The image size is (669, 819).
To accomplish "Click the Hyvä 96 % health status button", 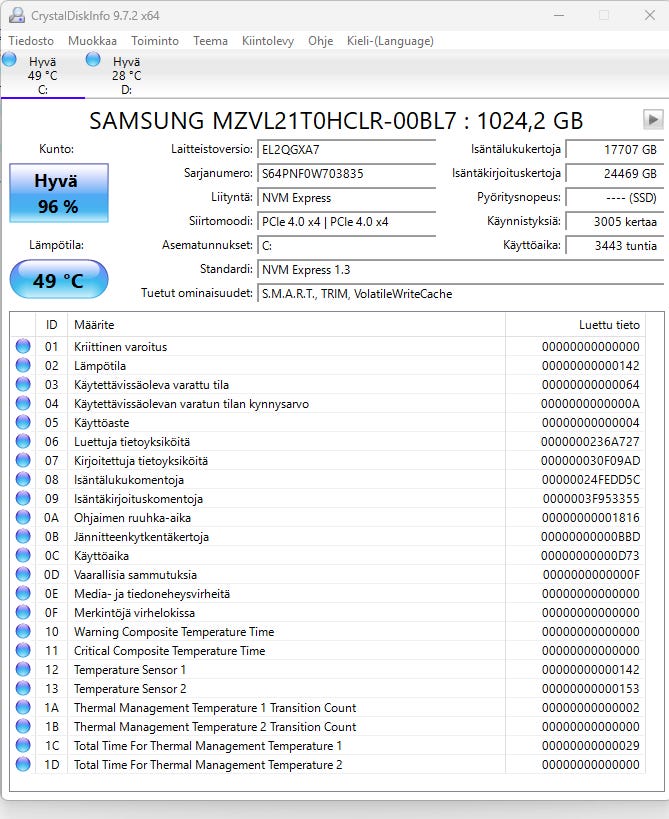I will tap(59, 193).
